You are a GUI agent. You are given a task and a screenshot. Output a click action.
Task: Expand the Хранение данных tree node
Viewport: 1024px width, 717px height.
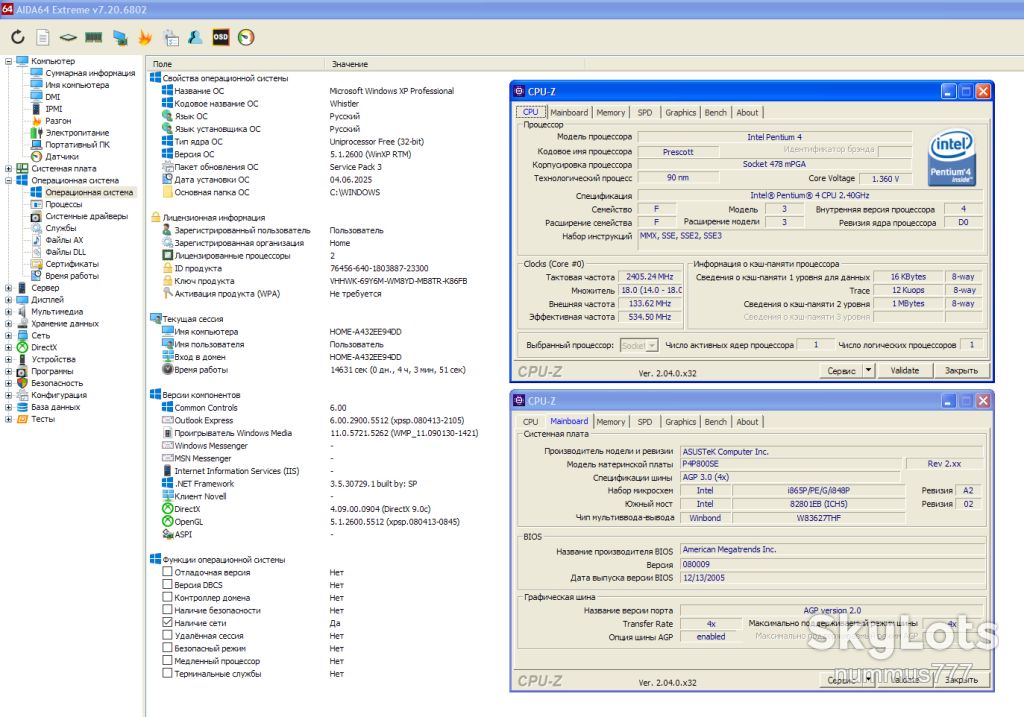[x=8, y=324]
